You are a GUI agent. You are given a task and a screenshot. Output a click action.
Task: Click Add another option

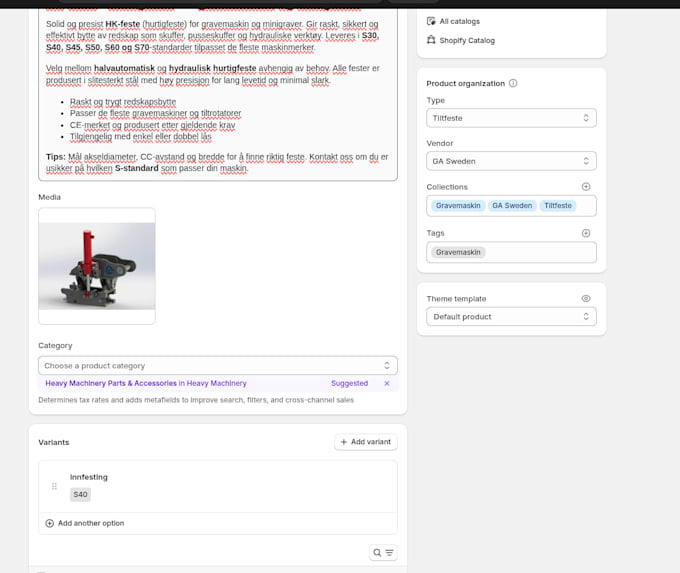[x=85, y=524]
